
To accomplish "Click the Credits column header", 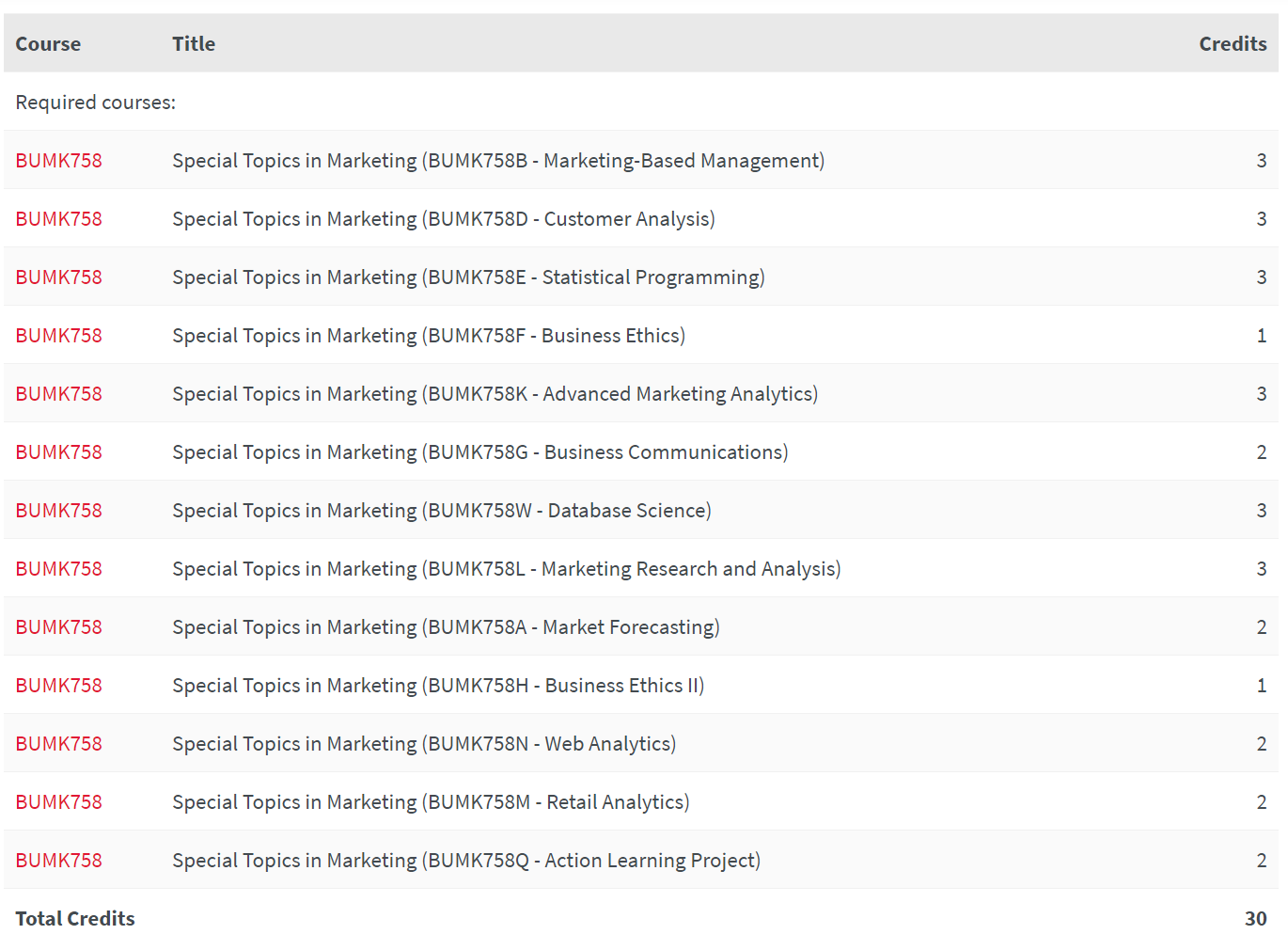I will point(1232,44).
